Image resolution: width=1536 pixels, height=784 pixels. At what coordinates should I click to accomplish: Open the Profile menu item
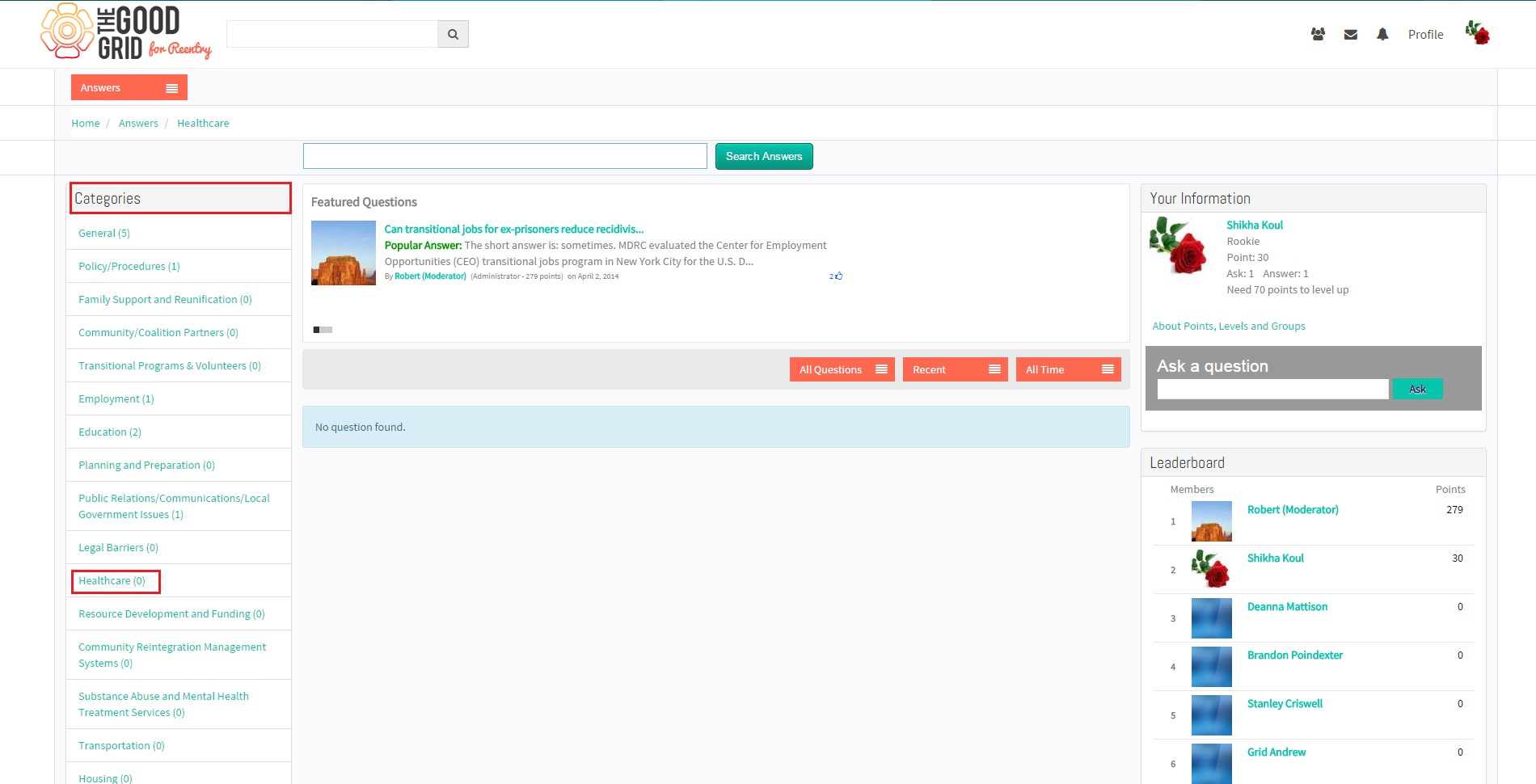pyautogui.click(x=1425, y=35)
